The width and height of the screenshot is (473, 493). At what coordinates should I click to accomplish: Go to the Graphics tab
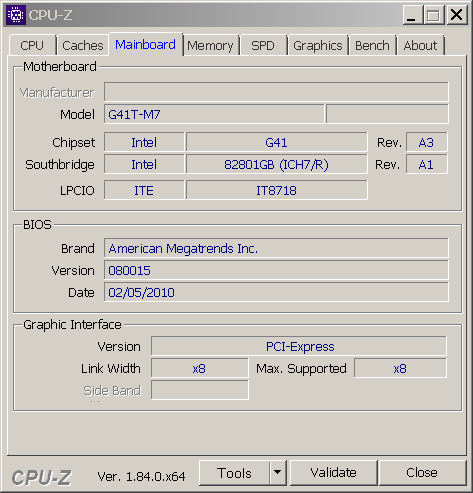click(x=318, y=45)
